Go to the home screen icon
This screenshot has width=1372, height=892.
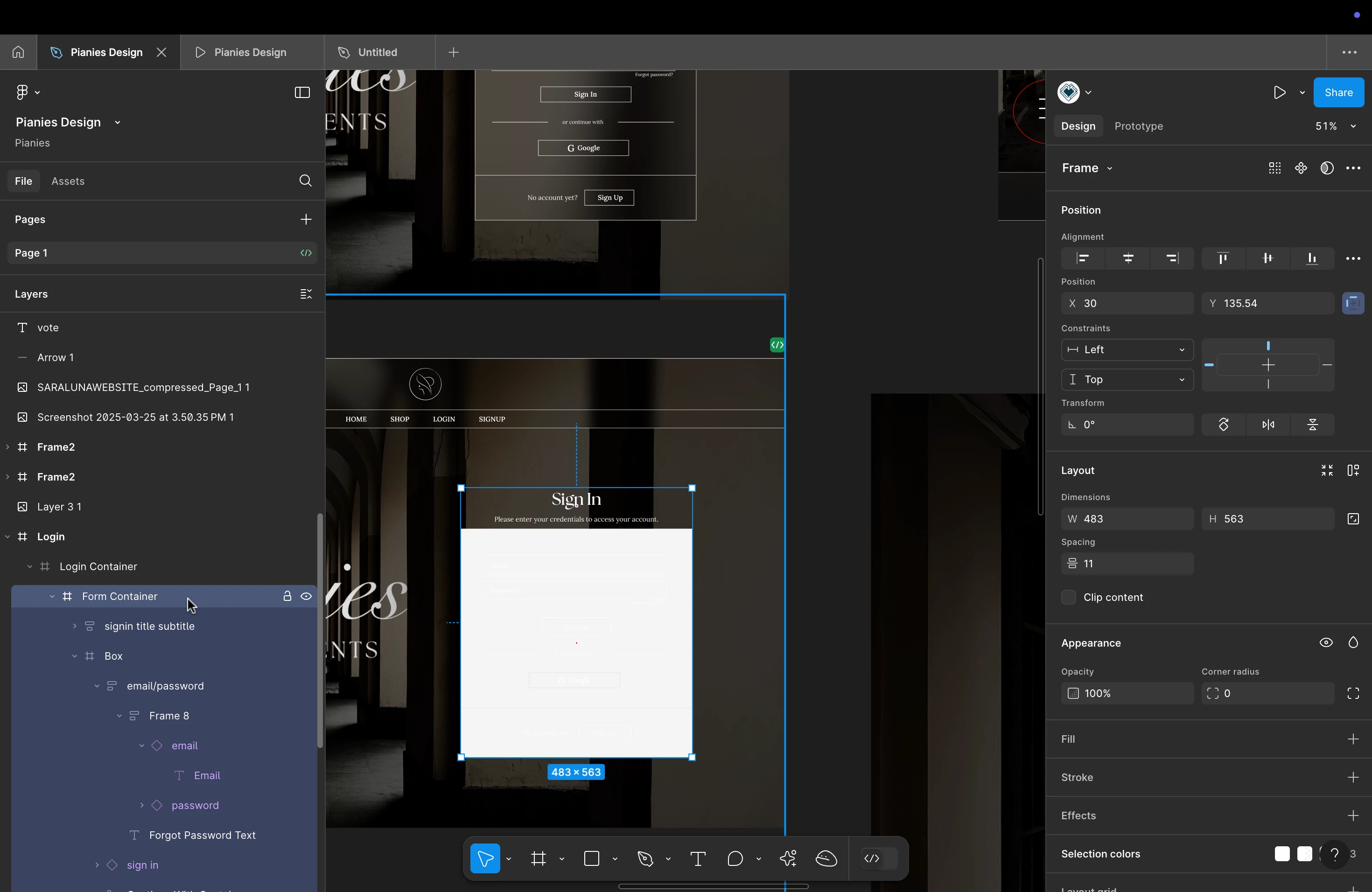point(19,52)
